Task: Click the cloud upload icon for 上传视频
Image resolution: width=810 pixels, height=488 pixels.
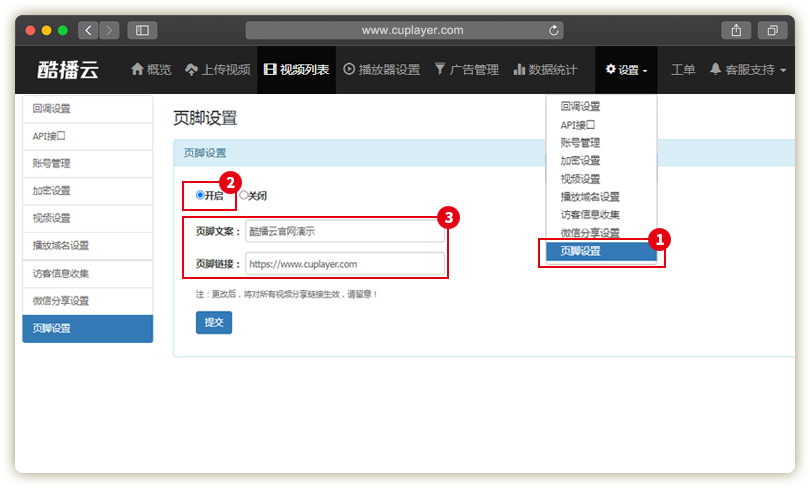Action: pos(191,70)
